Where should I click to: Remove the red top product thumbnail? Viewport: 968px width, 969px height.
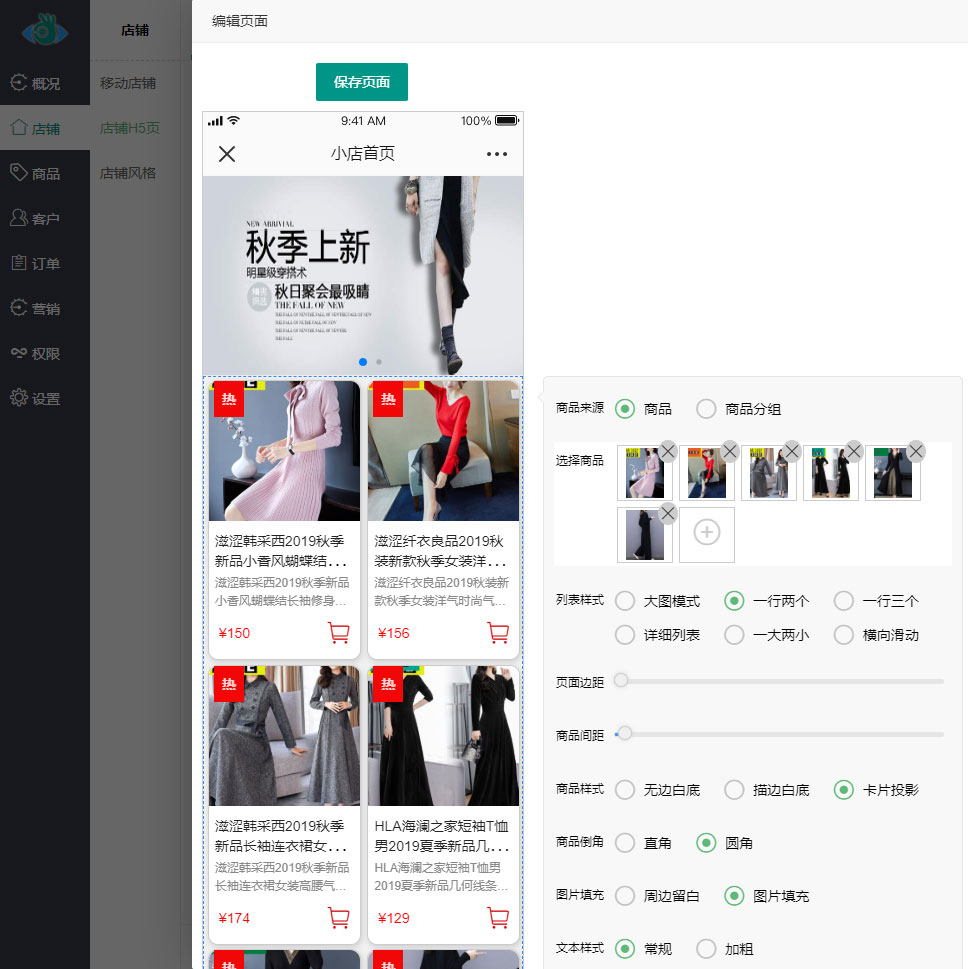[730, 452]
